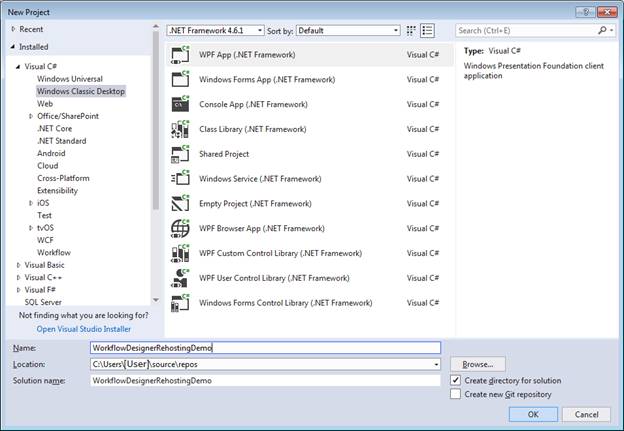Select WPF Browser App (.NET Framework) text
The height and width of the screenshot is (431, 624).
(262, 228)
